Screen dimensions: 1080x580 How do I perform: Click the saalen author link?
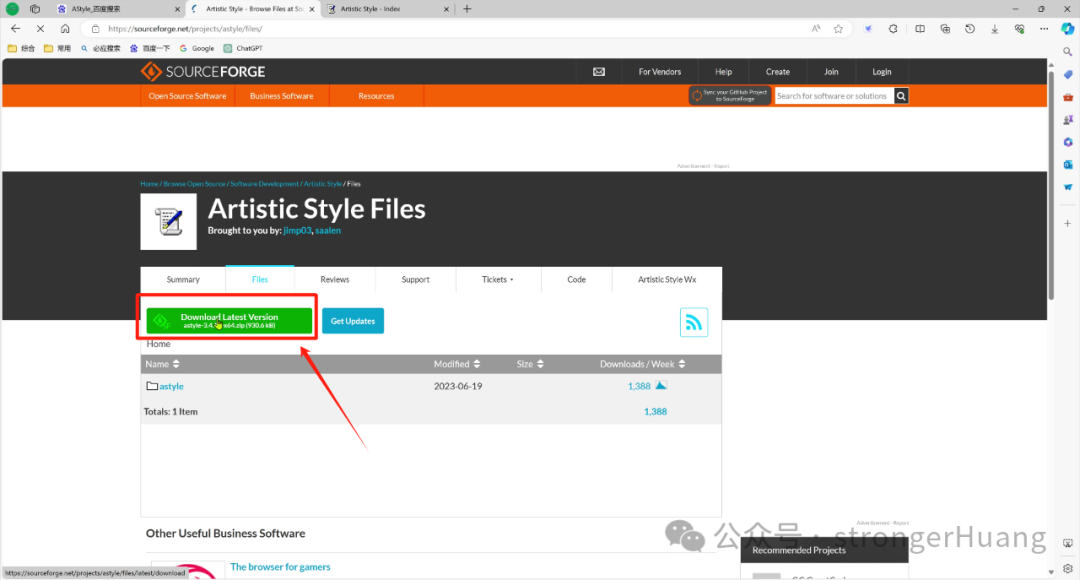[x=328, y=231]
